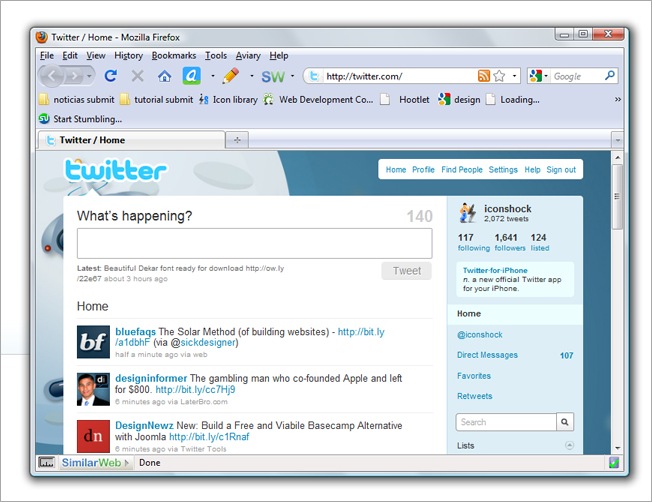Click the vertical scrollbar thumb
Image resolution: width=652 pixels, height=502 pixels.
(617, 196)
